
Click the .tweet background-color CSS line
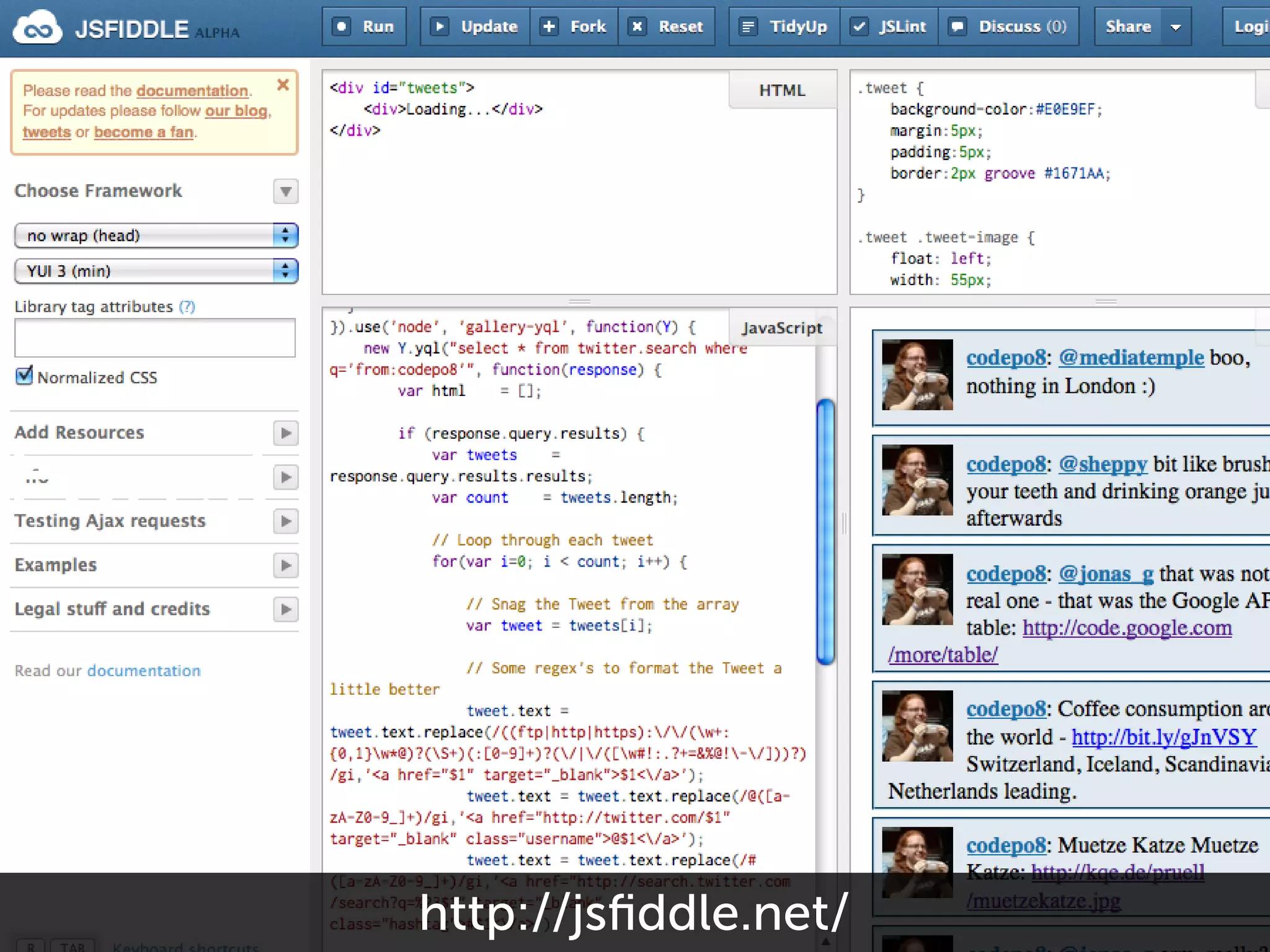[x=997, y=110]
